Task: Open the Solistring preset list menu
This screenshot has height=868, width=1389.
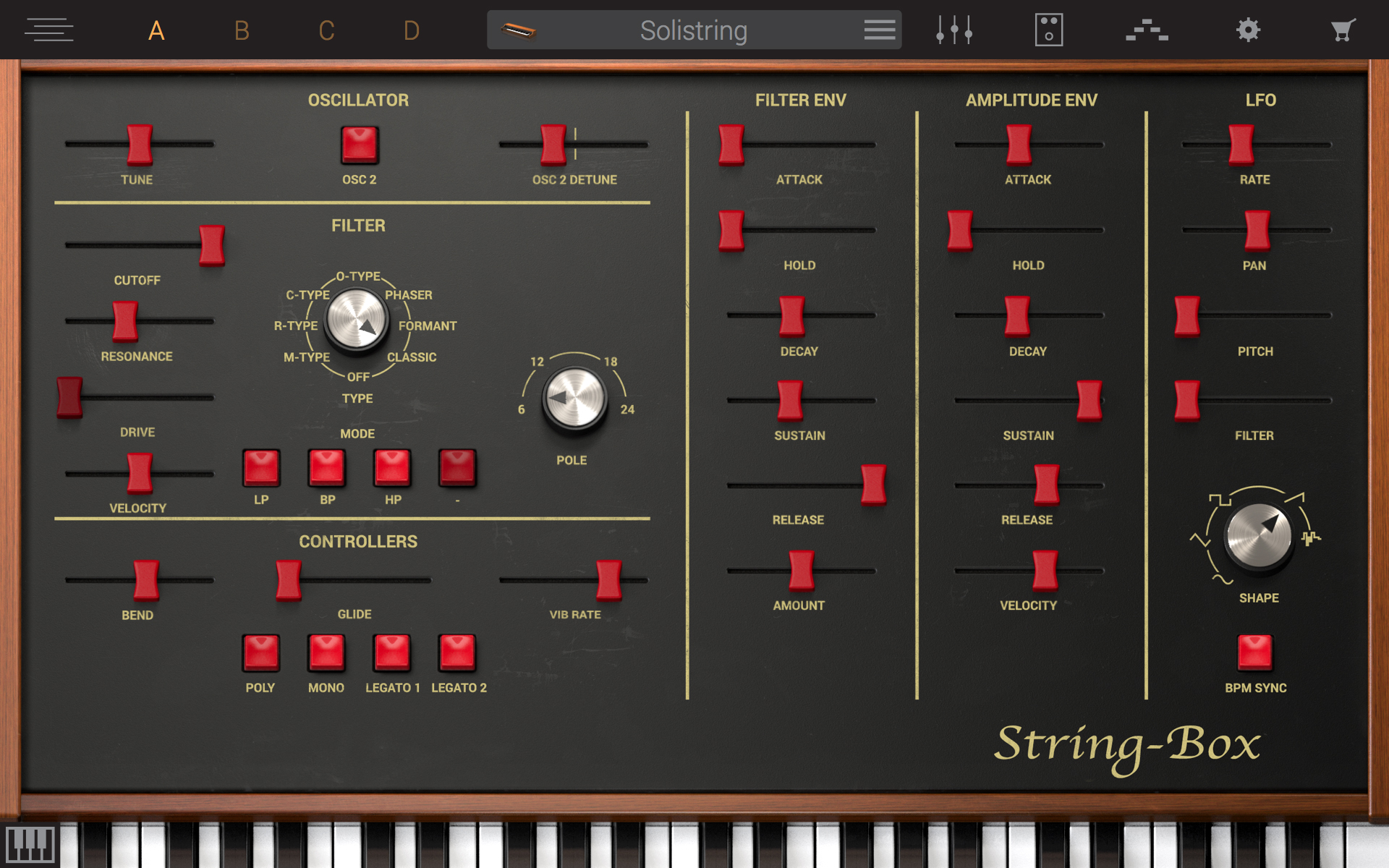Action: tap(879, 30)
